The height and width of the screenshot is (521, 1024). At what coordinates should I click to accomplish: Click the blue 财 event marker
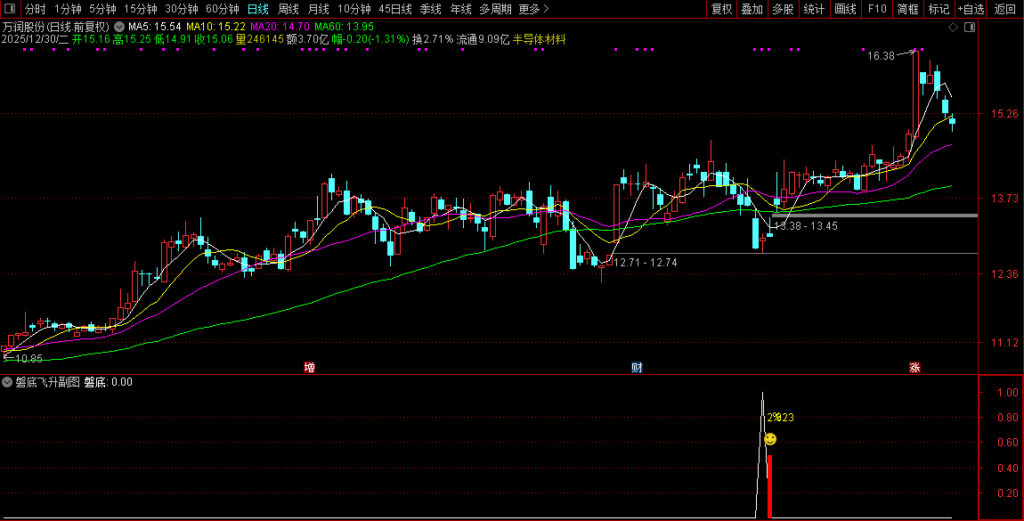[x=636, y=367]
